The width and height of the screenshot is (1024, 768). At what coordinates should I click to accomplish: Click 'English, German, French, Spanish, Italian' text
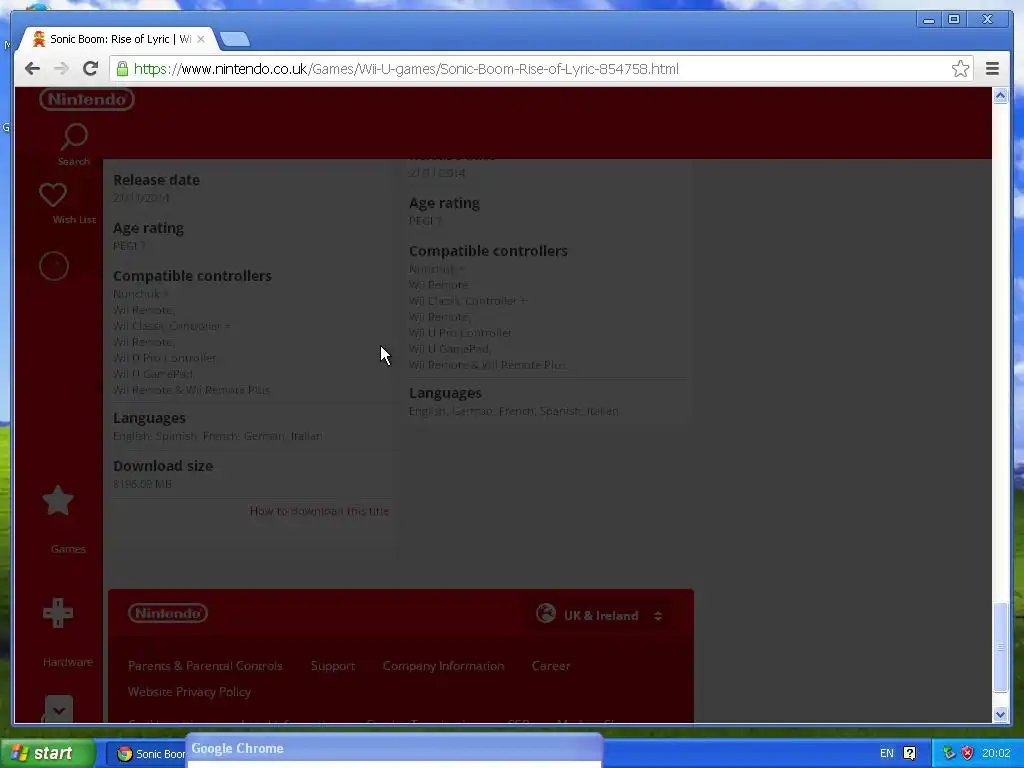click(x=514, y=411)
